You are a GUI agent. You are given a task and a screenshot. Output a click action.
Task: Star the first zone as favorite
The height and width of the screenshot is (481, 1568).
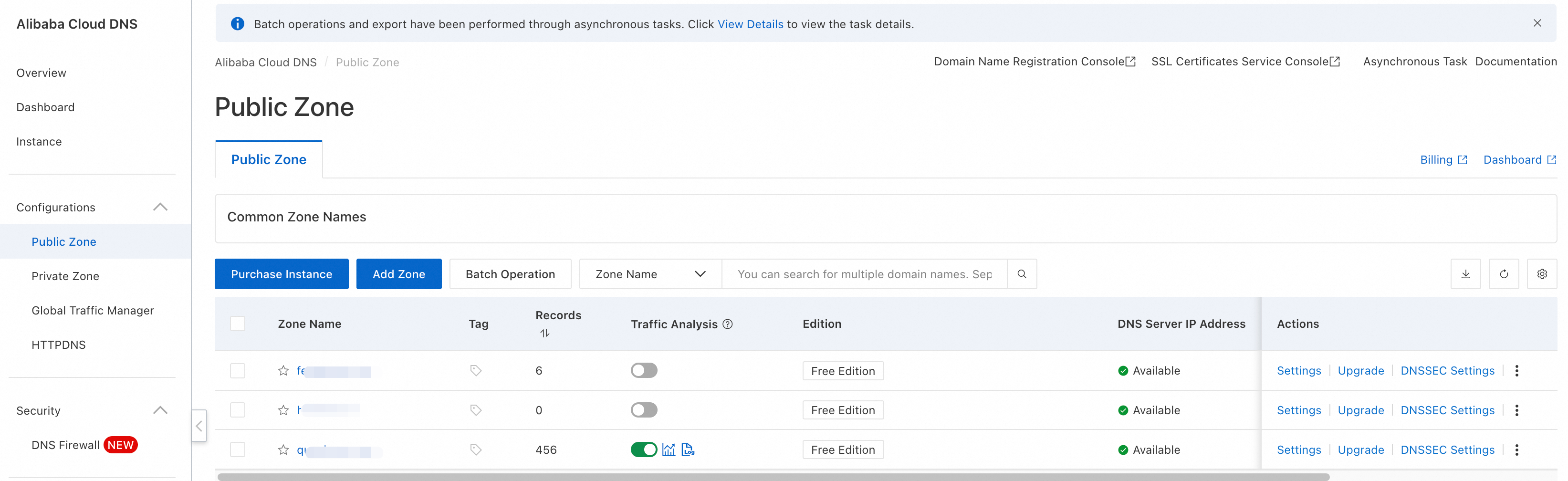coord(283,371)
